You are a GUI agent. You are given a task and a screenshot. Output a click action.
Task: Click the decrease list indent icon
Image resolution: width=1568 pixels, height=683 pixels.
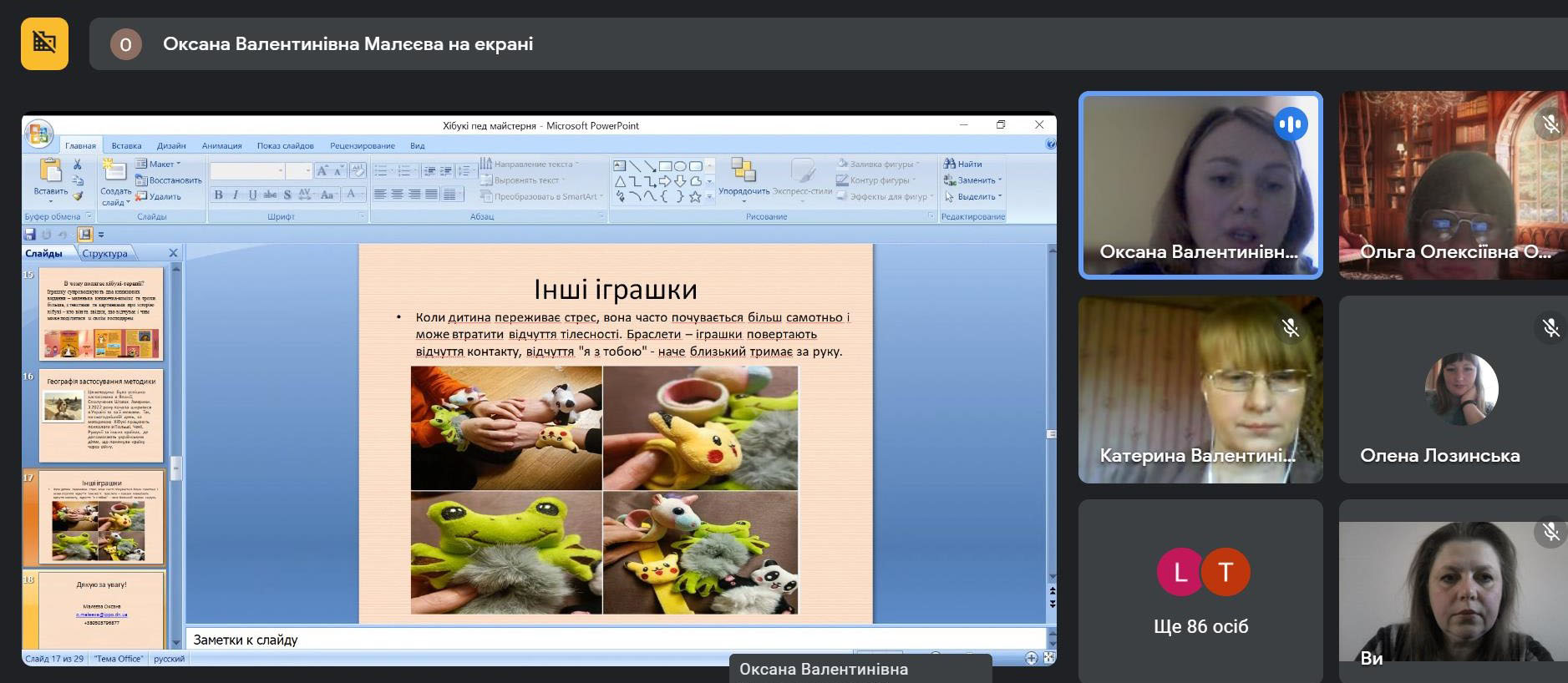point(429,170)
